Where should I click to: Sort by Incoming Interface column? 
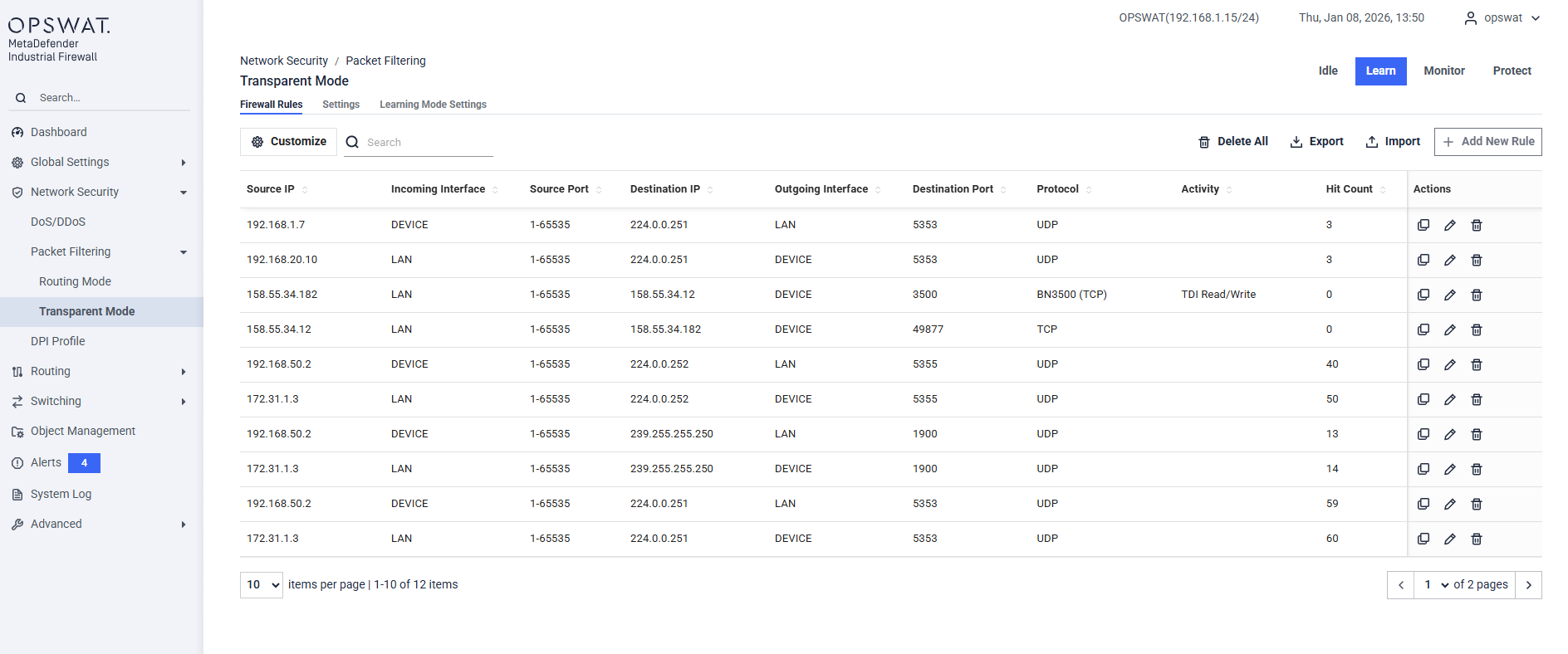pyautogui.click(x=495, y=189)
